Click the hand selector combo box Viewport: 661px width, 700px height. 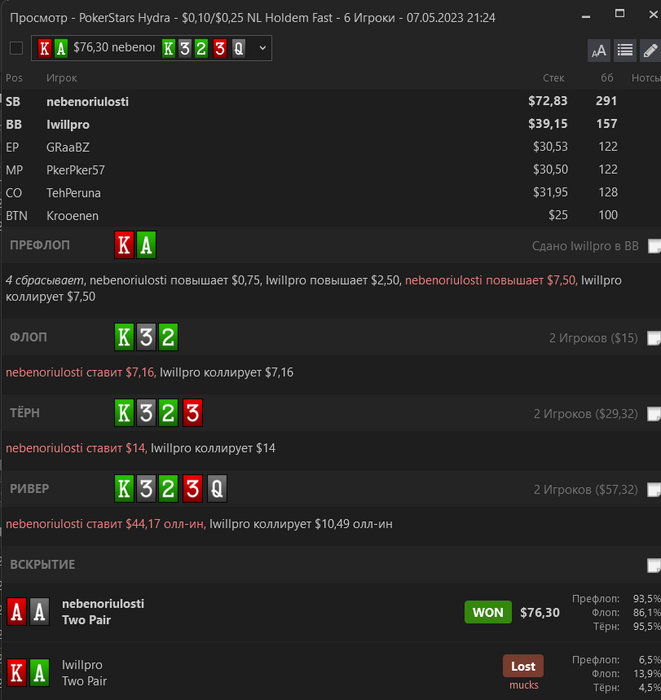point(151,48)
